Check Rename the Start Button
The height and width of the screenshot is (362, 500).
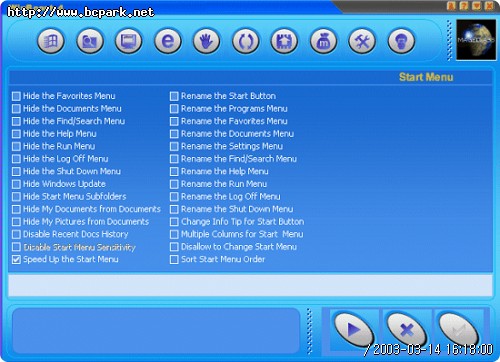click(174, 96)
